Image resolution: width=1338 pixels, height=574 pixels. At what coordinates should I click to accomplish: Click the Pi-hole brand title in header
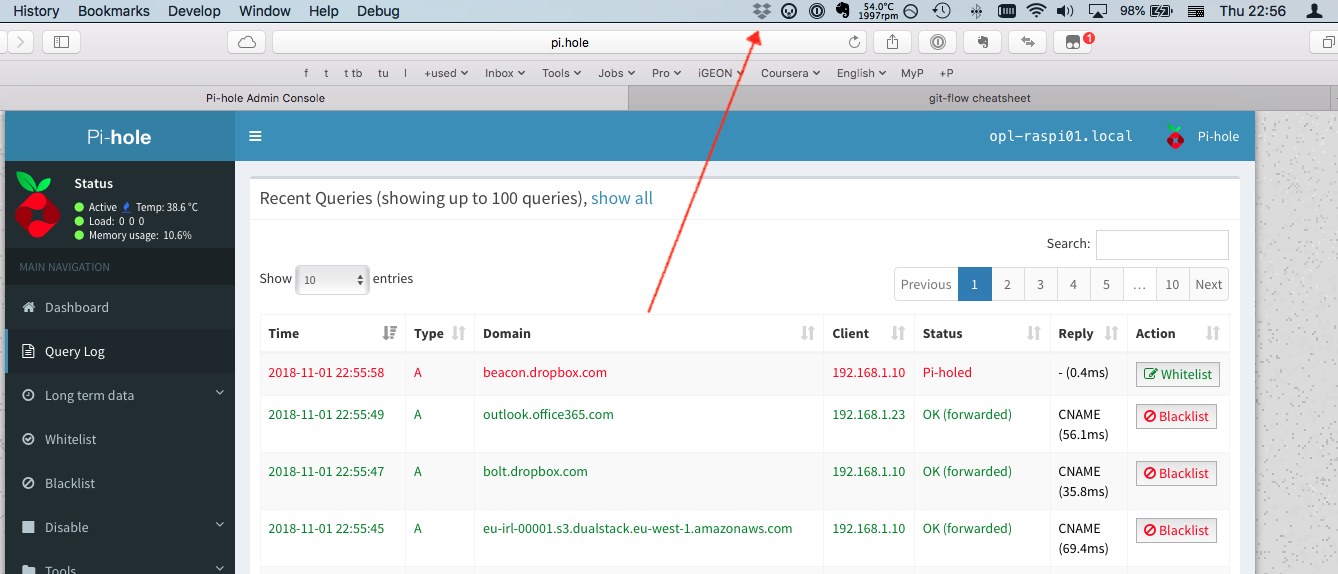click(119, 137)
